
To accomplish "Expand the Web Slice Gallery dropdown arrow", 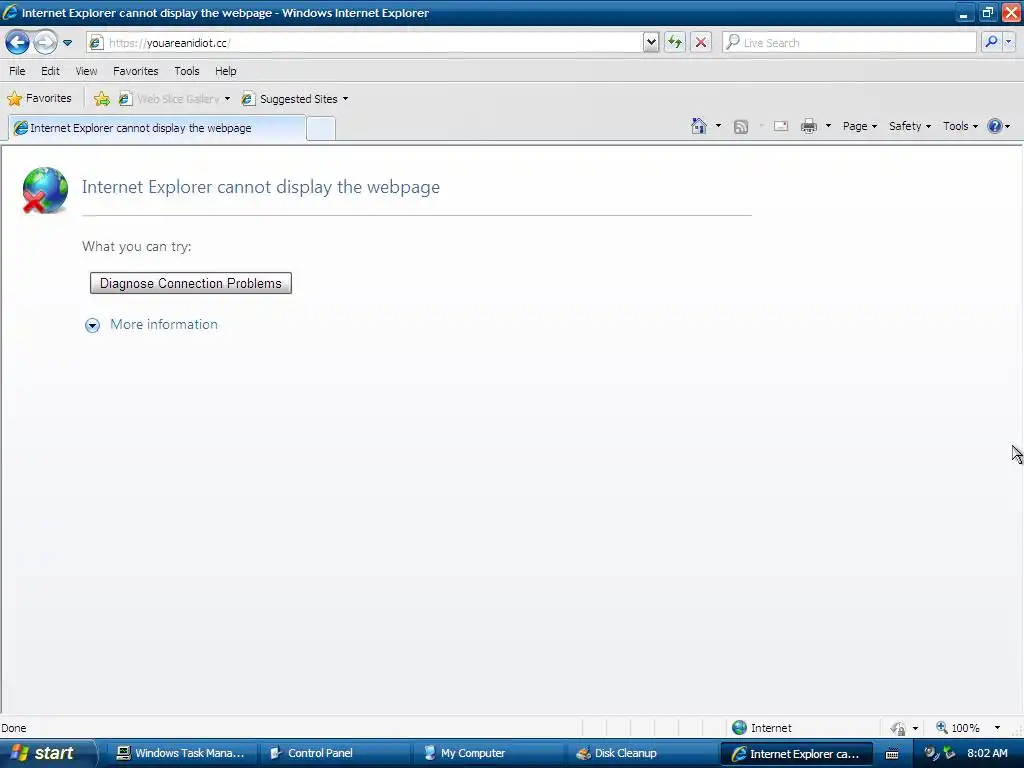I will [x=227, y=99].
